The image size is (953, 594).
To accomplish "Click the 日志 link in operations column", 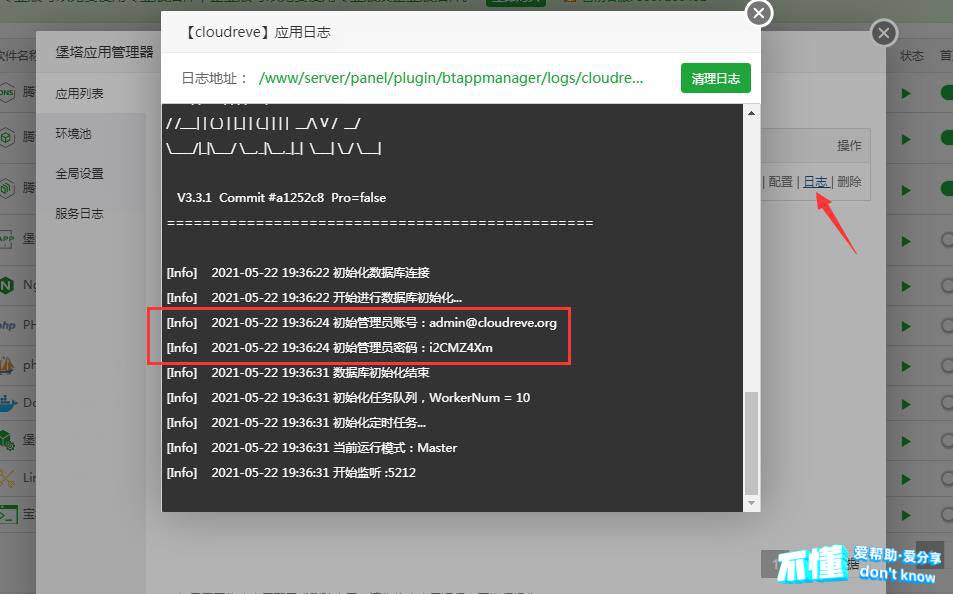I will [815, 182].
